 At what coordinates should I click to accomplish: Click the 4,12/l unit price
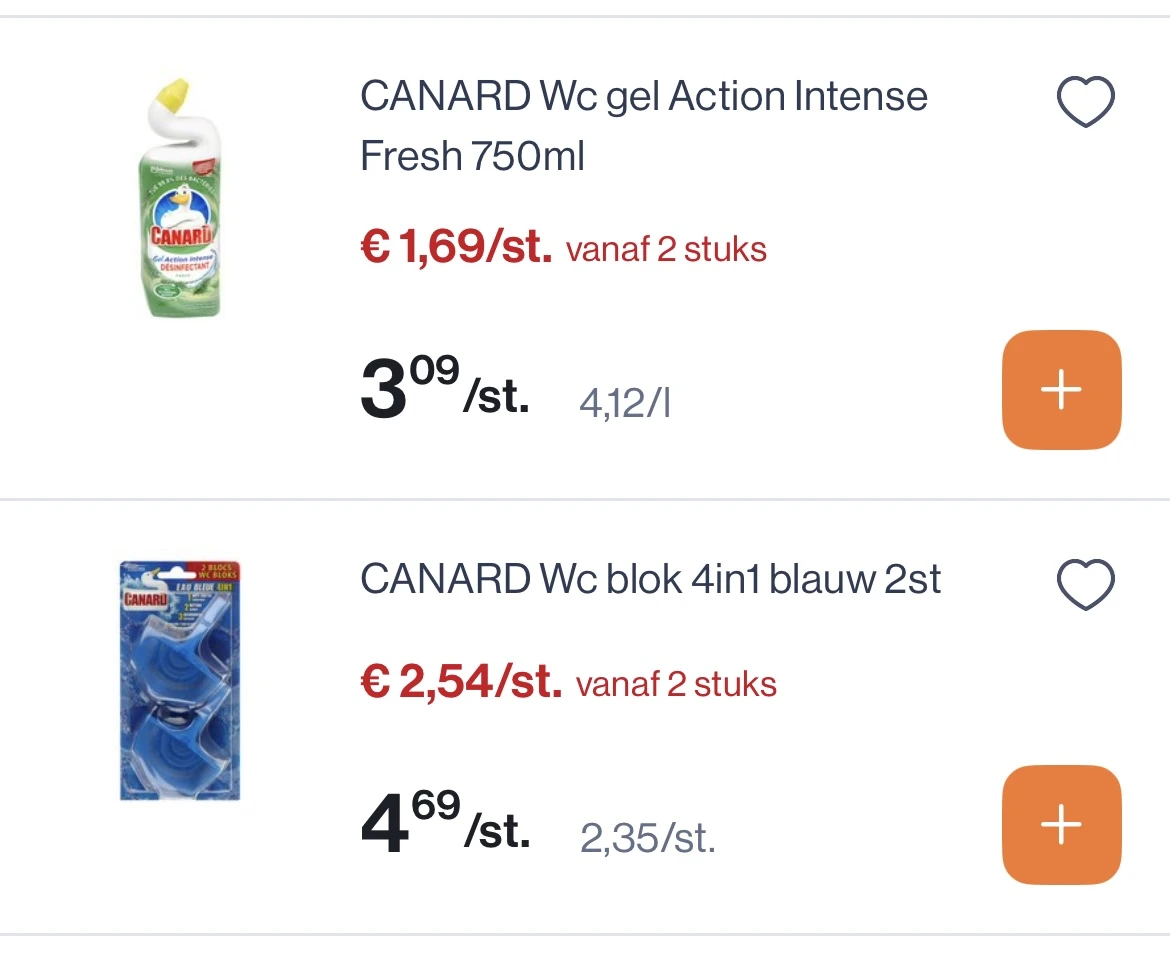(x=625, y=404)
